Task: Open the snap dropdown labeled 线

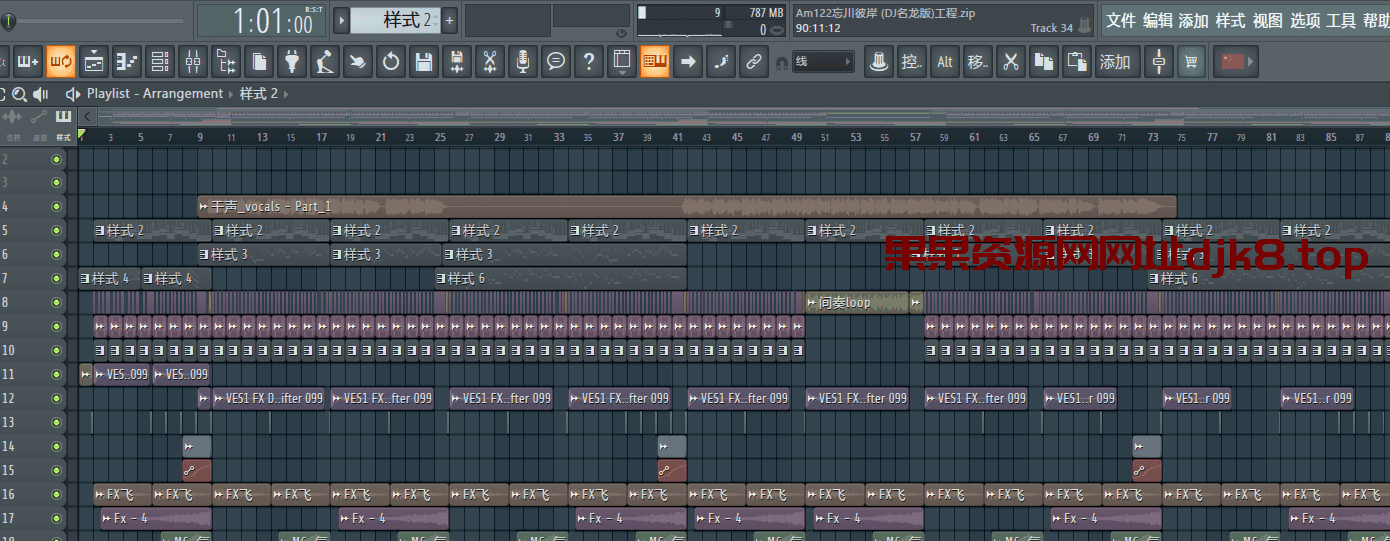Action: [x=823, y=62]
